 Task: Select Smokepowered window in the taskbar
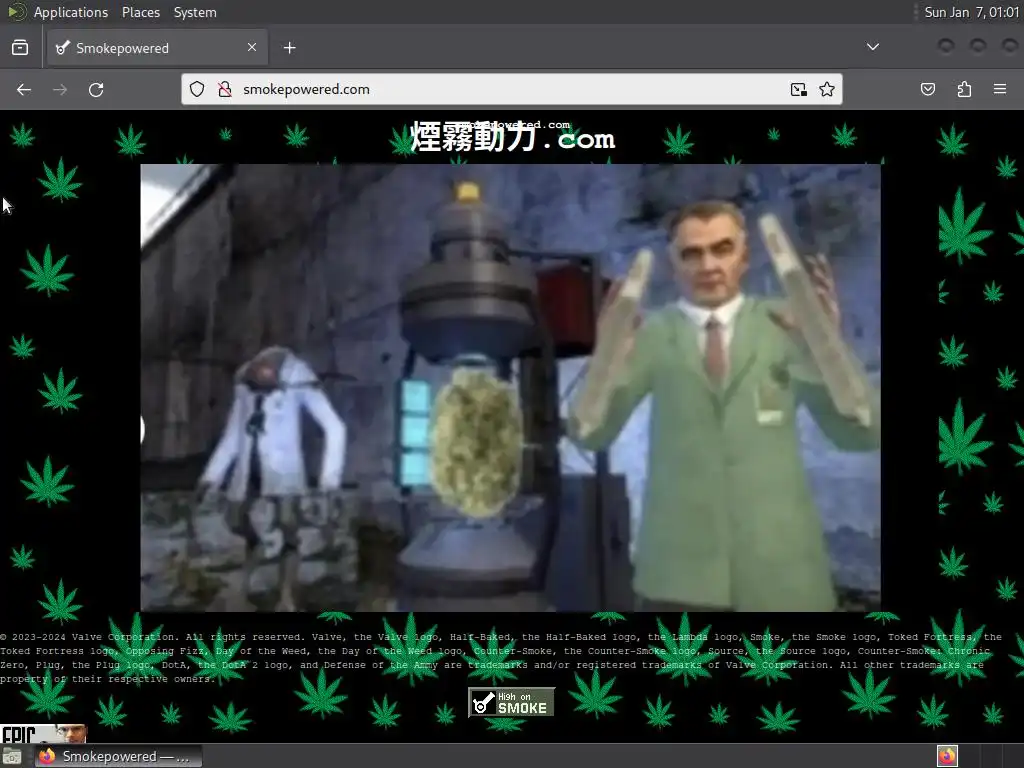click(118, 756)
